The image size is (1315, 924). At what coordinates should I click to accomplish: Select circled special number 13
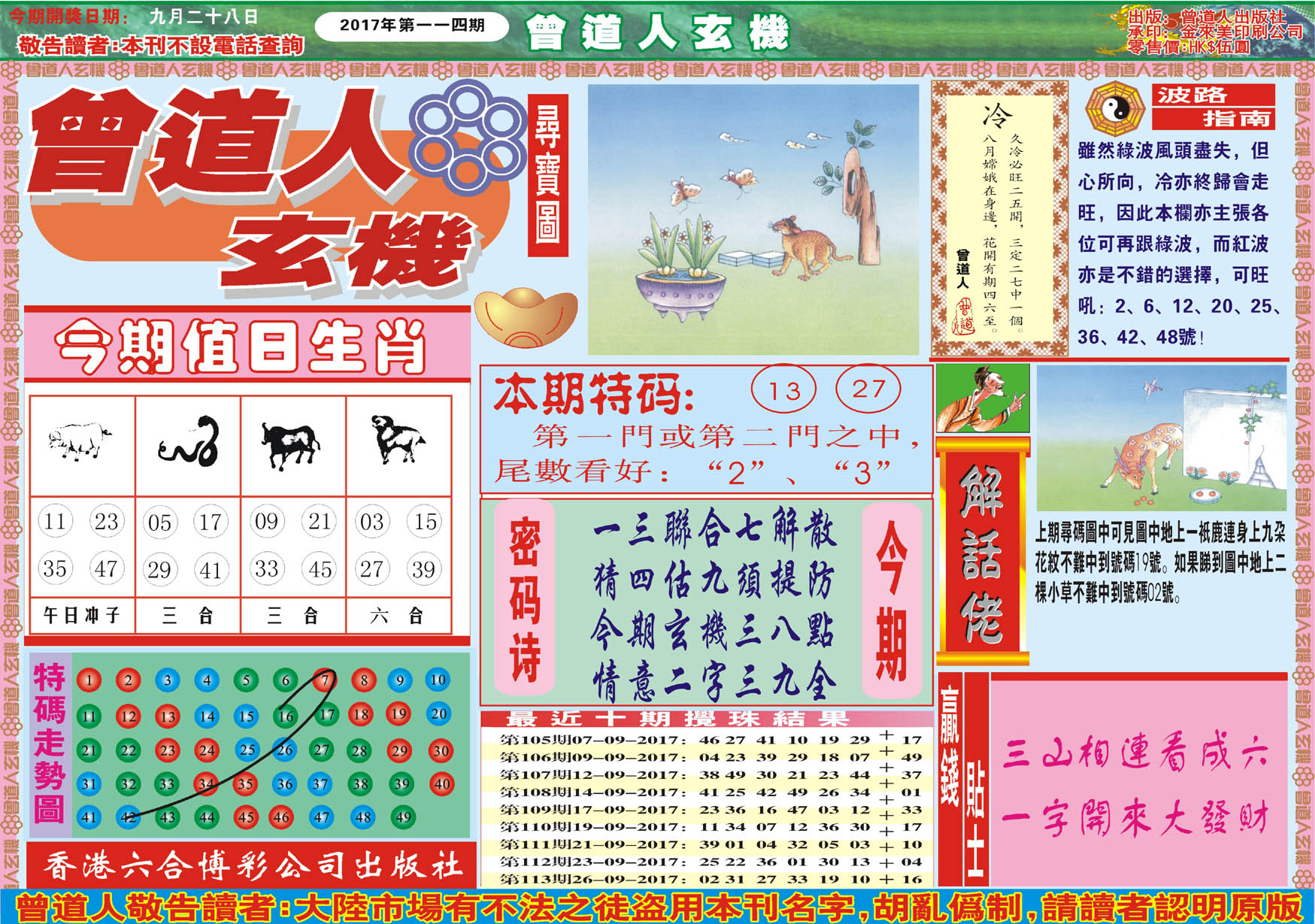pos(783,390)
